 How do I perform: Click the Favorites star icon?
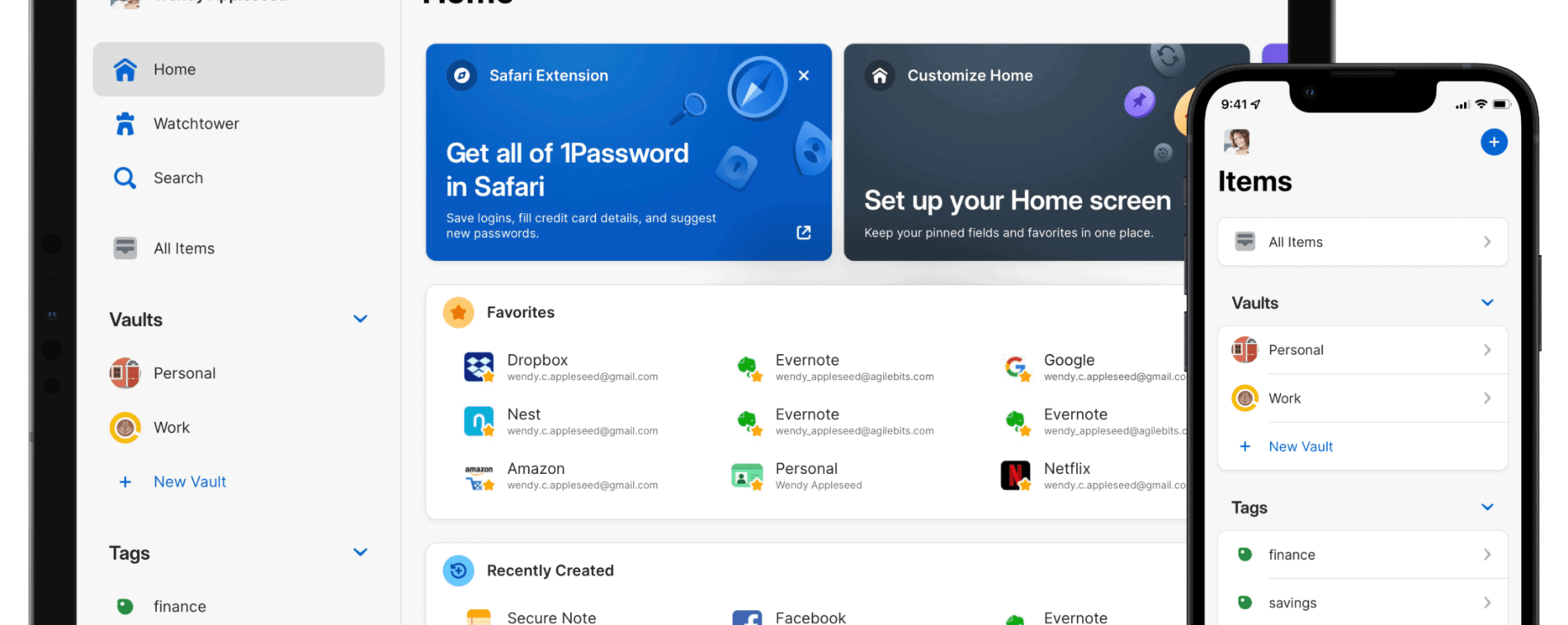pyautogui.click(x=459, y=313)
